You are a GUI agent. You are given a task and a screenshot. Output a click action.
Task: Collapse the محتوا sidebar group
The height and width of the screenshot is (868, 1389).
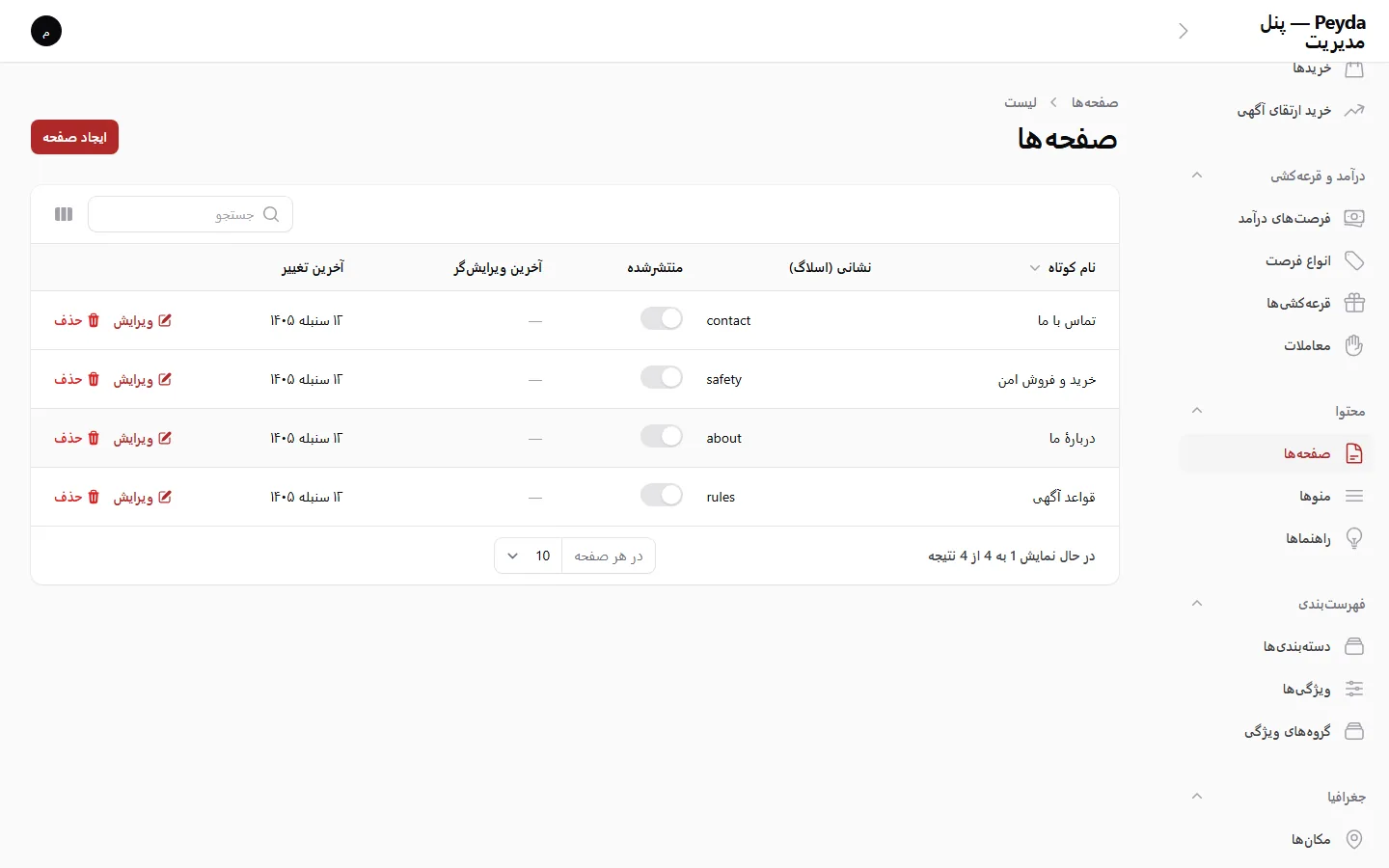pyautogui.click(x=1197, y=411)
